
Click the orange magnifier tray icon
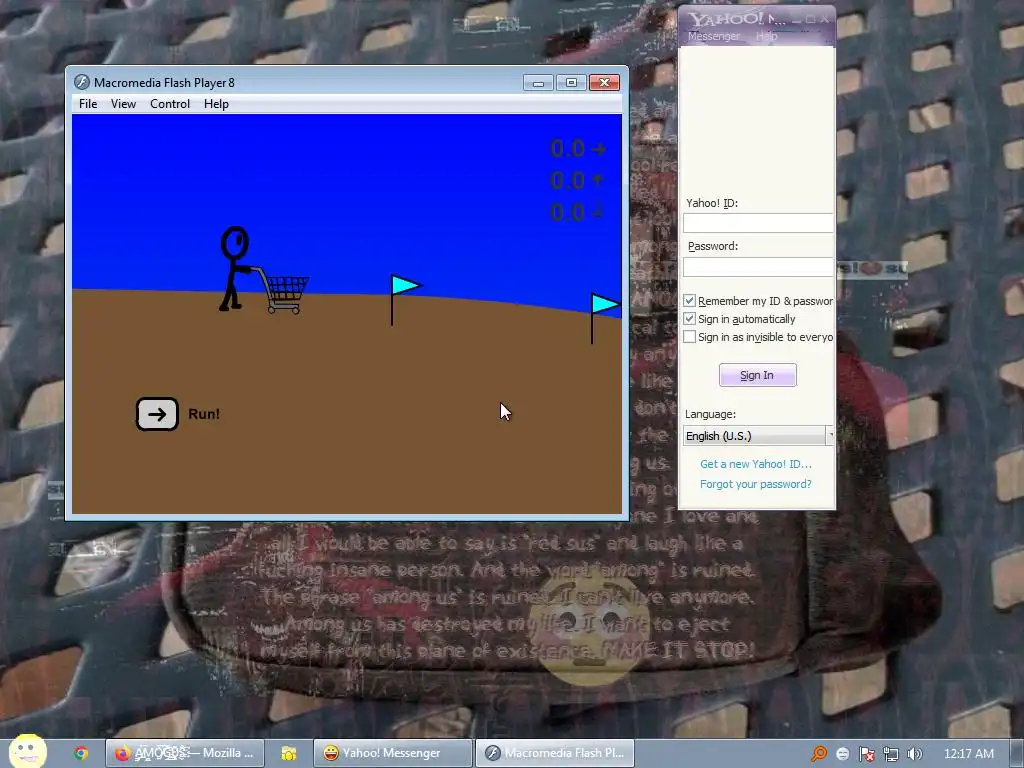[818, 754]
